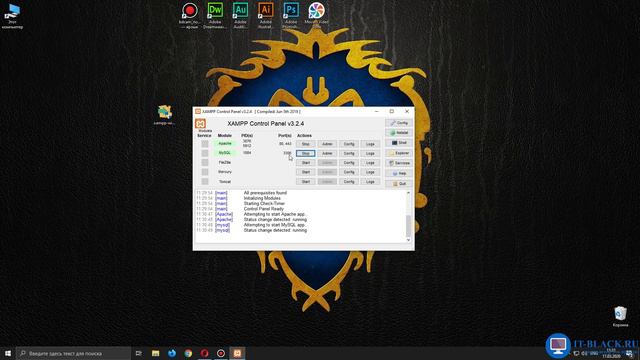Open the Services button in XAMPP
The height and width of the screenshot is (360, 640).
399,163
